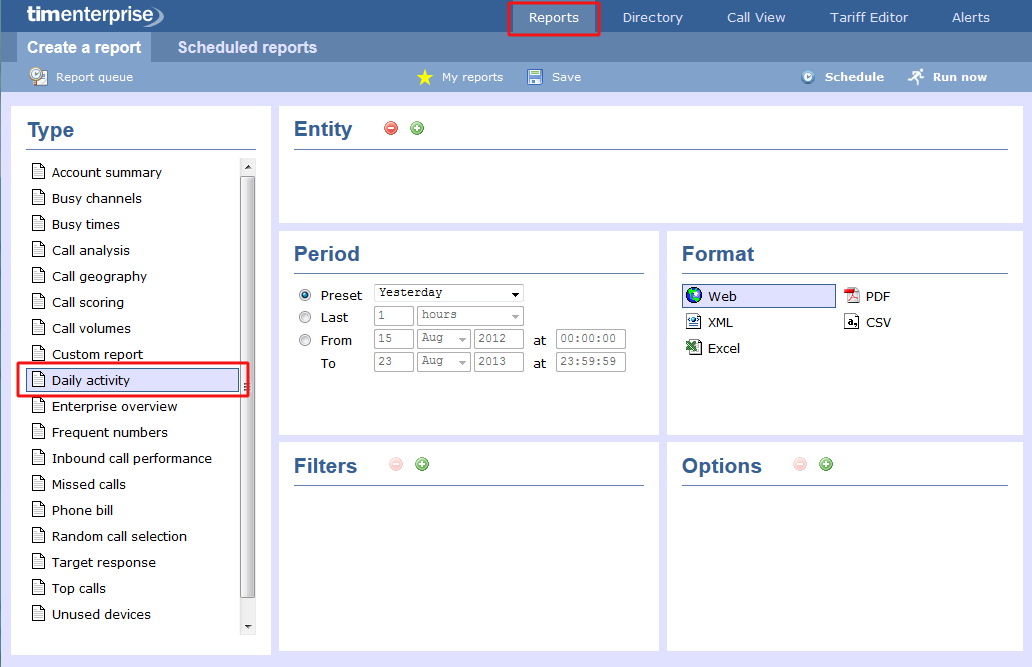Choose the Excel format icon
This screenshot has width=1032, height=667.
694,348
